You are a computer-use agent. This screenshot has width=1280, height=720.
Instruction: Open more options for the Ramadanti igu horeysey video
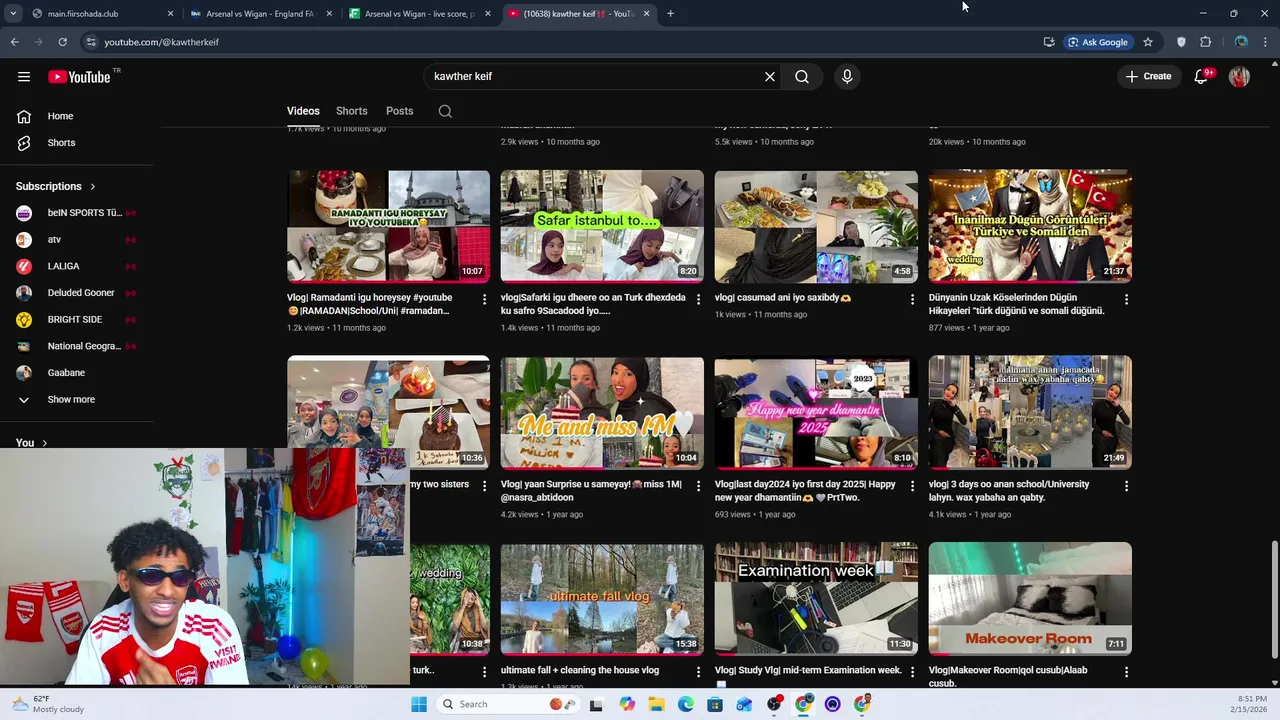(484, 299)
